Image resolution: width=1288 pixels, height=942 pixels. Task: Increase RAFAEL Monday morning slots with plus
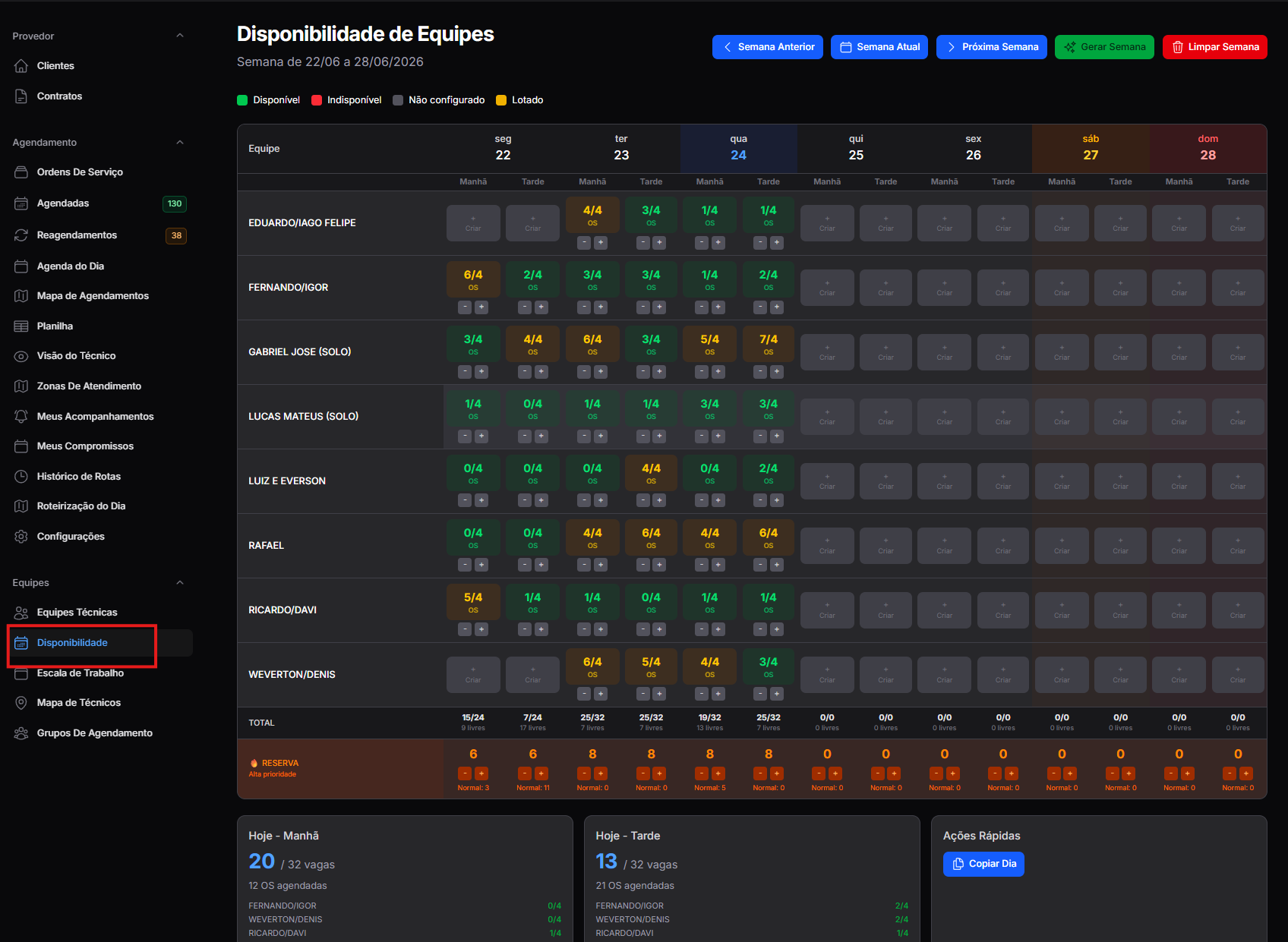(481, 565)
